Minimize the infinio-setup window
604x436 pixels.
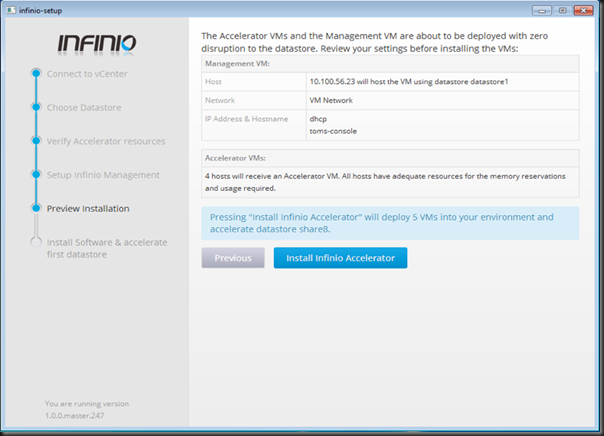pos(542,10)
